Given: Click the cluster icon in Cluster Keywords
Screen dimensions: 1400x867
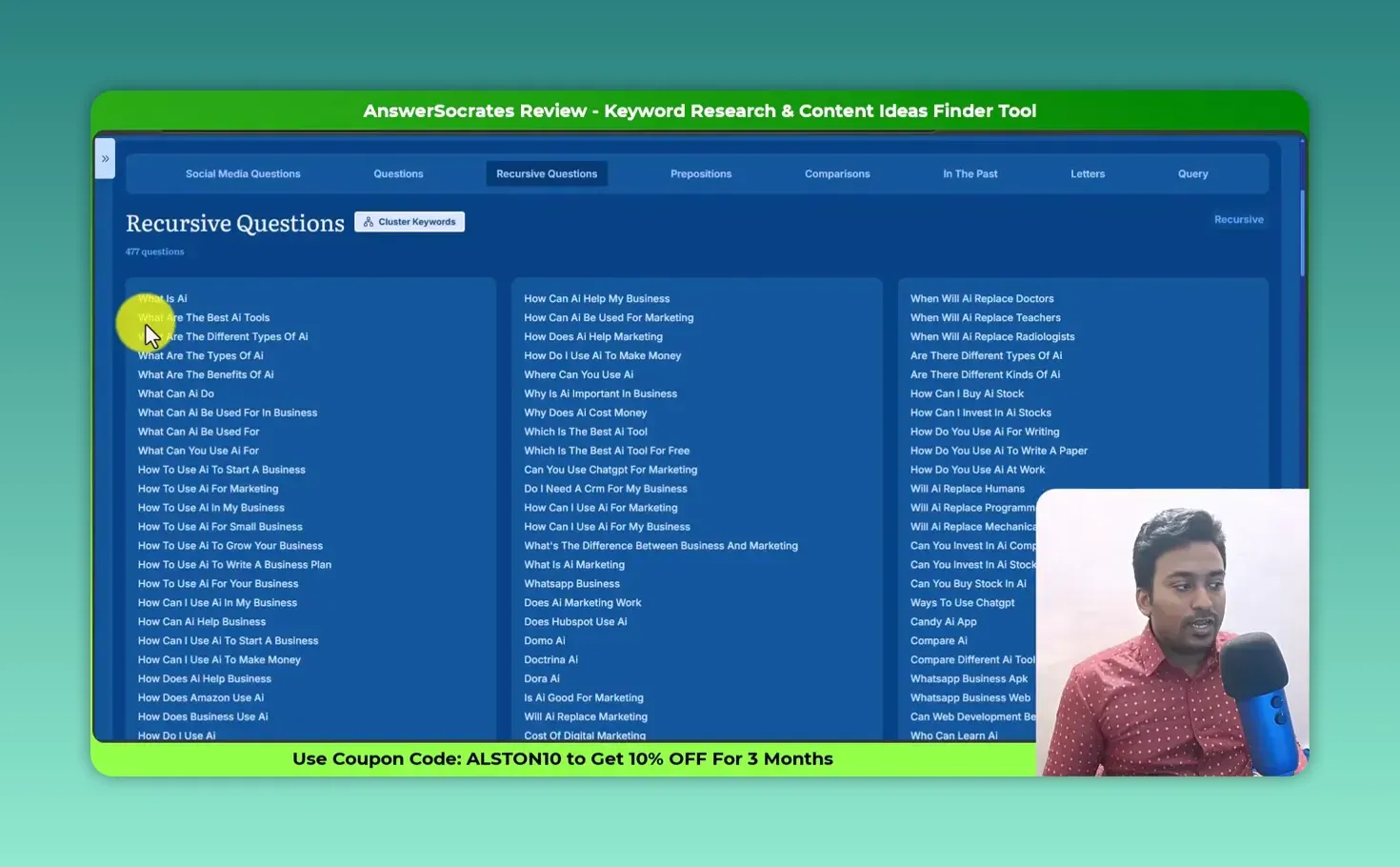Looking at the screenshot, I should coord(369,222).
